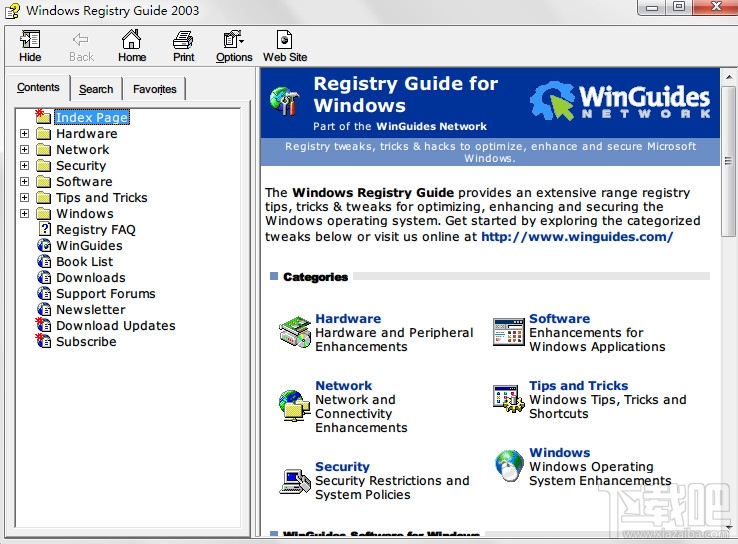Click the Hide toolbar icon
Screen dimensions: 738x544
coord(30,40)
